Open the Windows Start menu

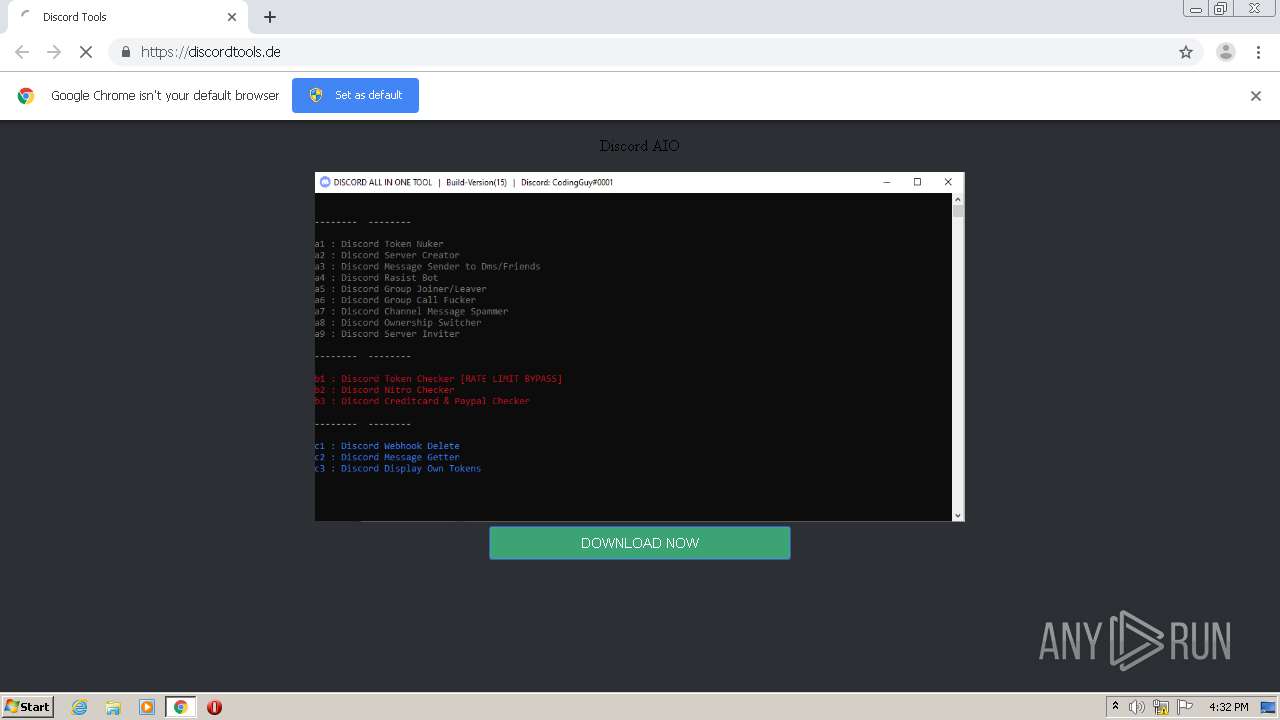[x=28, y=706]
